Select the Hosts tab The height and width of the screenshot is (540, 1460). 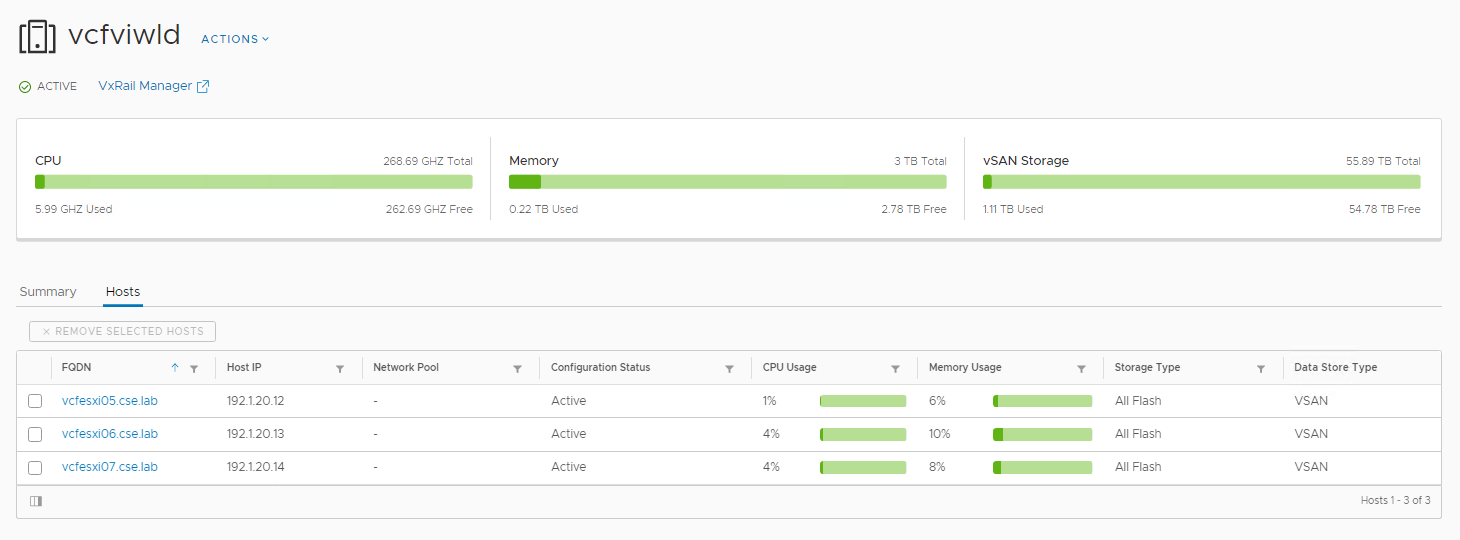pos(123,292)
